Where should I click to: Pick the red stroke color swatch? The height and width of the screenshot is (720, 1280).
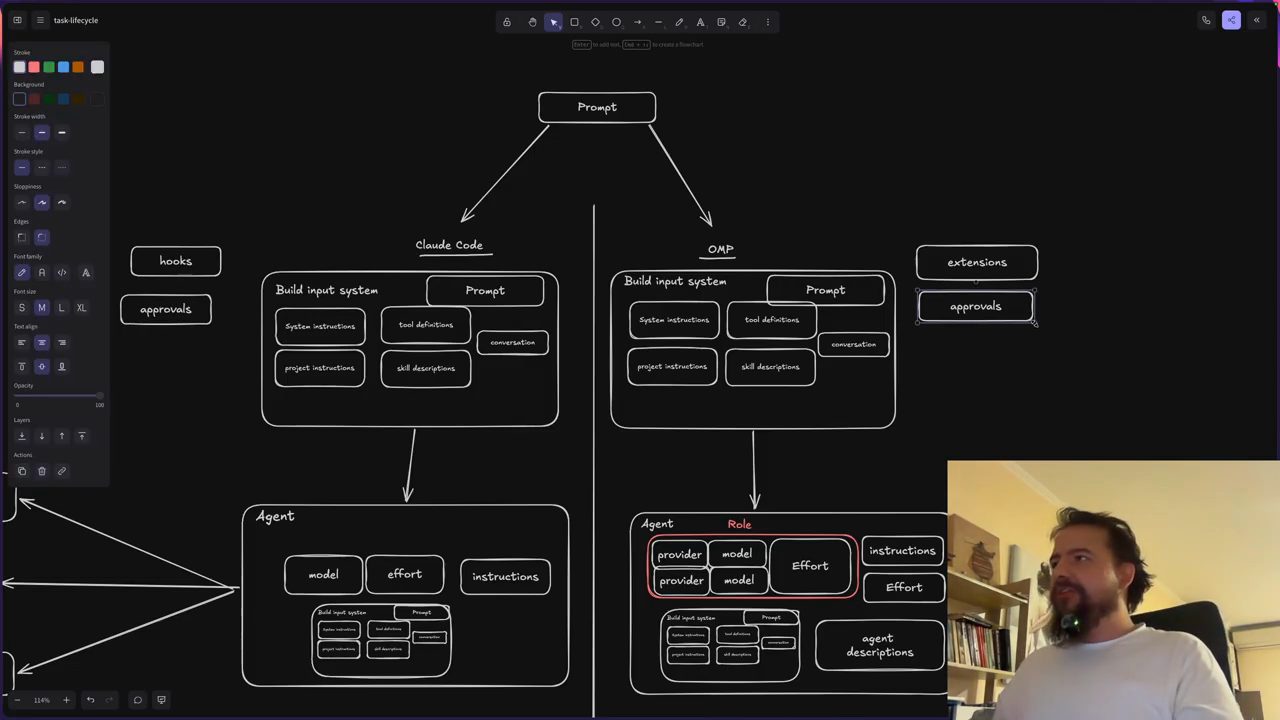click(34, 67)
